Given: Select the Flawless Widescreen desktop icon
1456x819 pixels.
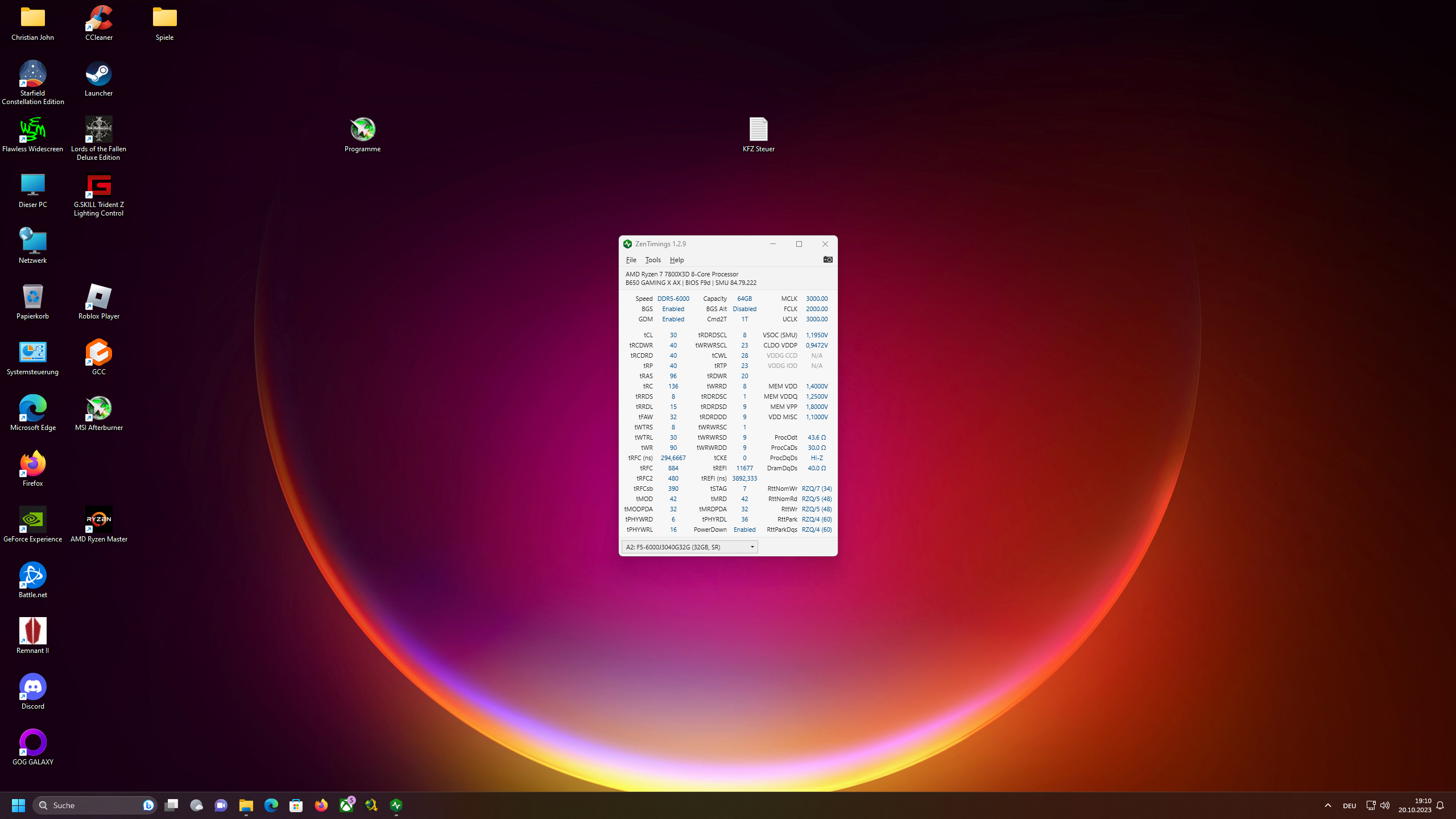Looking at the screenshot, I should (32, 130).
